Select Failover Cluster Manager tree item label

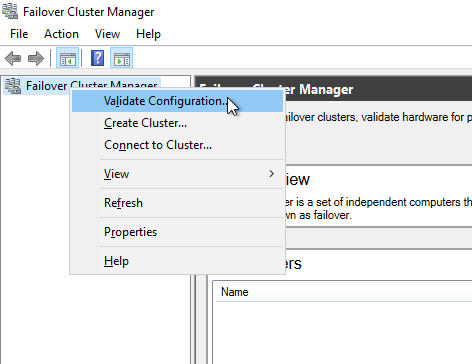[92, 86]
